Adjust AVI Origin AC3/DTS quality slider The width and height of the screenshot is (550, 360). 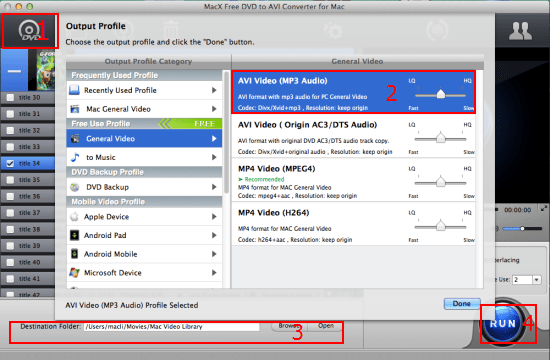(x=441, y=138)
